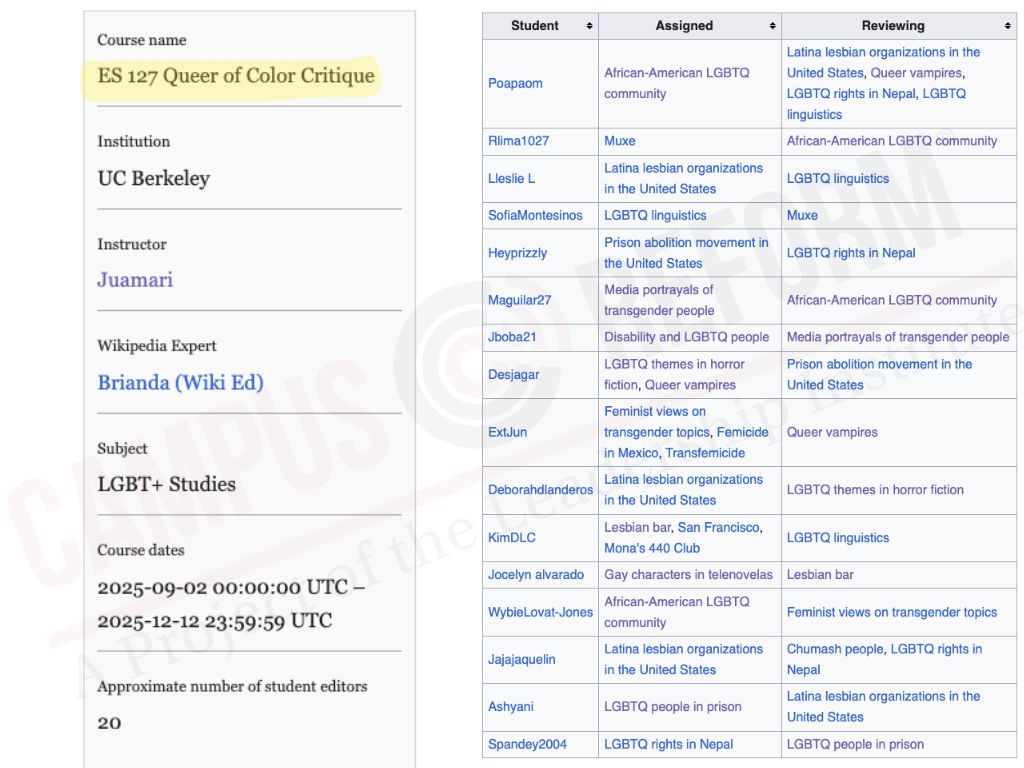The image size is (1024, 768).
Task: Open student Desjagar's user page
Action: point(513,374)
